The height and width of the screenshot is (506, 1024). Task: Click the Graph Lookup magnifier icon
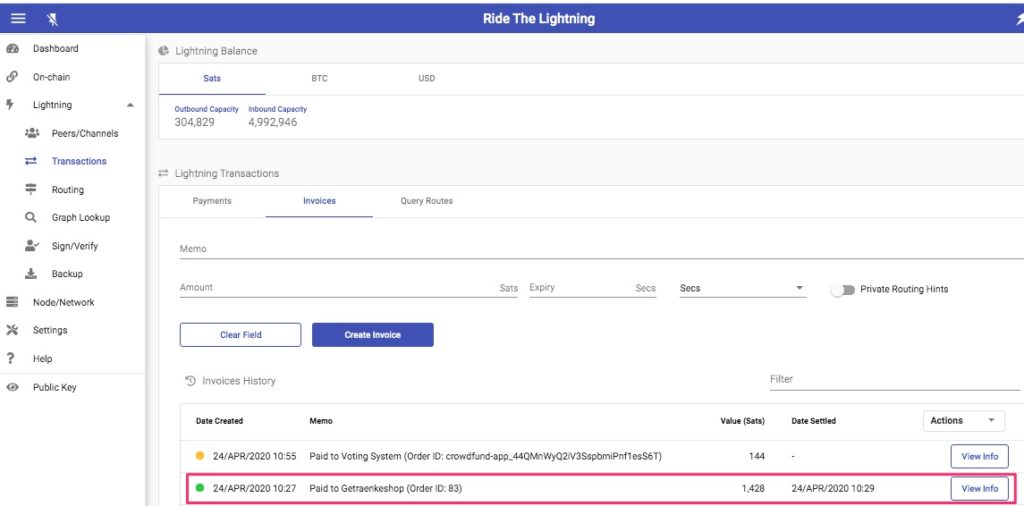(31, 218)
